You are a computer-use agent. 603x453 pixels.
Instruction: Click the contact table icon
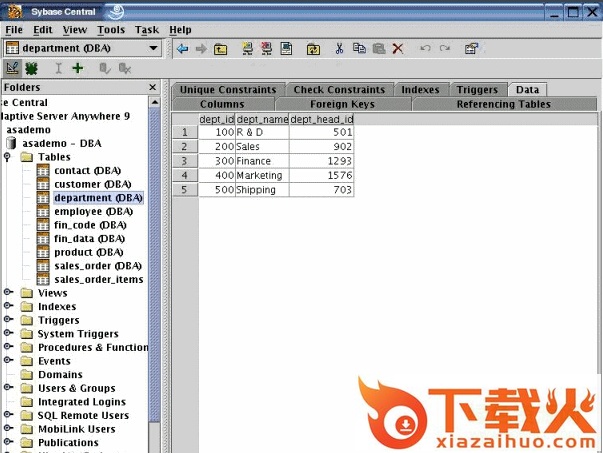[43, 170]
